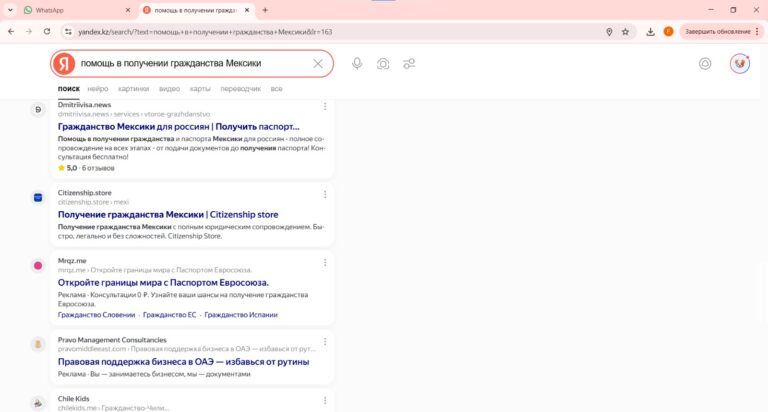
Task: Clear the search query with X icon
Action: (x=318, y=63)
